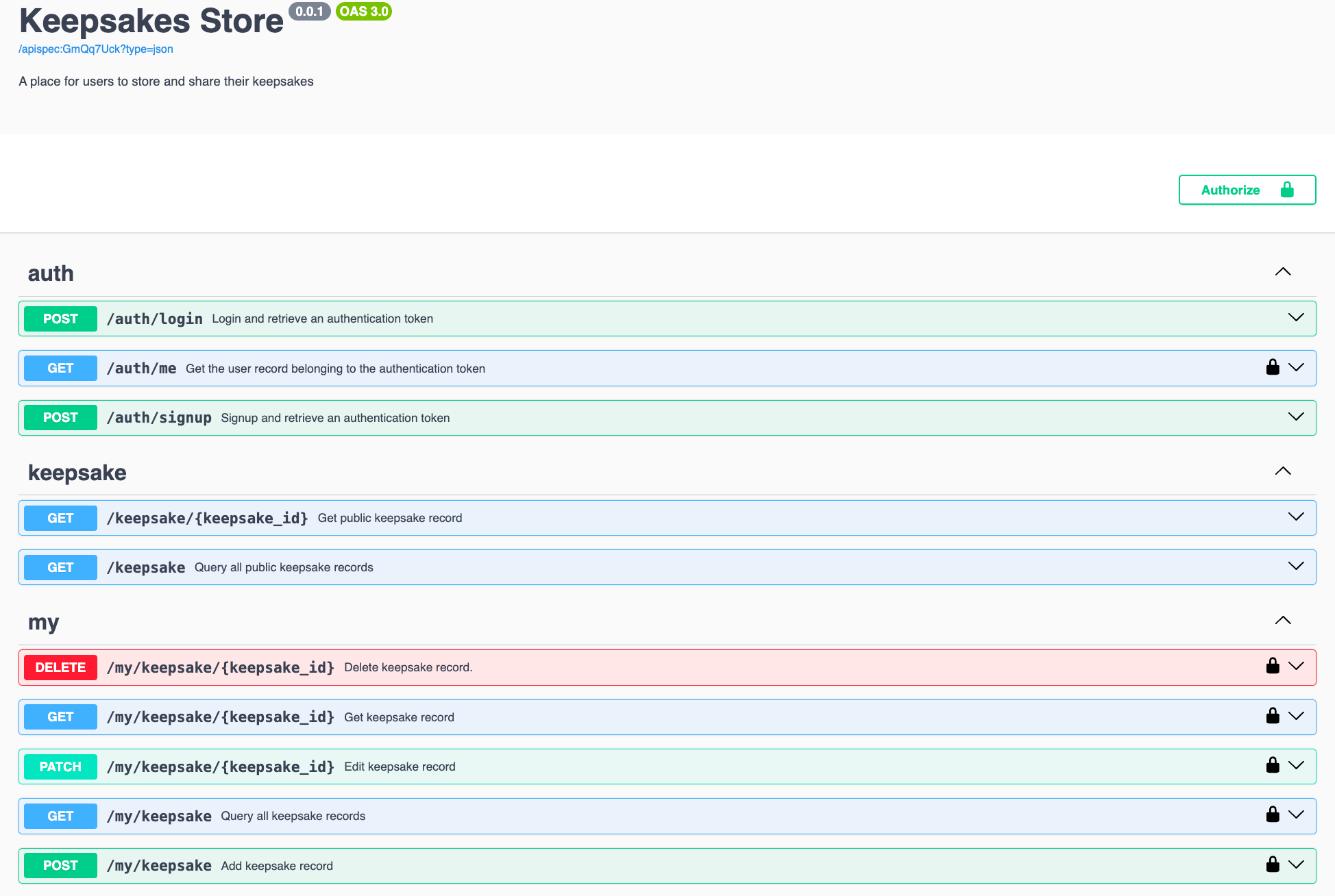This screenshot has width=1335, height=896.
Task: Click path in 'Delete keepsake record.' row
Action: (x=221, y=667)
